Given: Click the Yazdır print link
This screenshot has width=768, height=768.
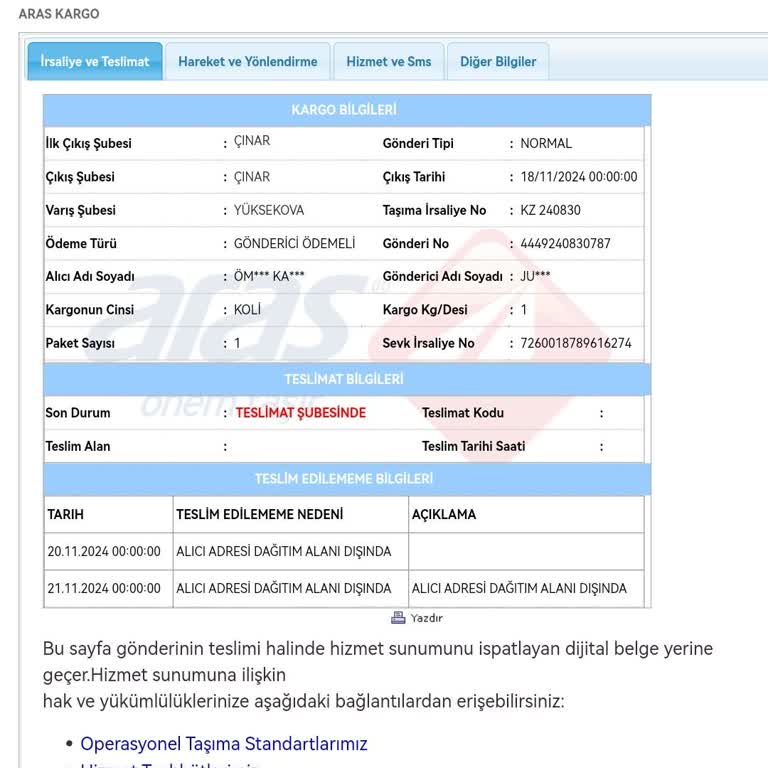Looking at the screenshot, I should tap(426, 618).
